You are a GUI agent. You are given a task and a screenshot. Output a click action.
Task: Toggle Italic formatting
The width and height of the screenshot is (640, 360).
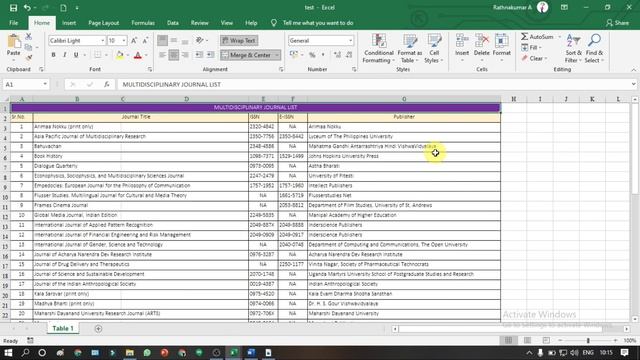click(64, 55)
